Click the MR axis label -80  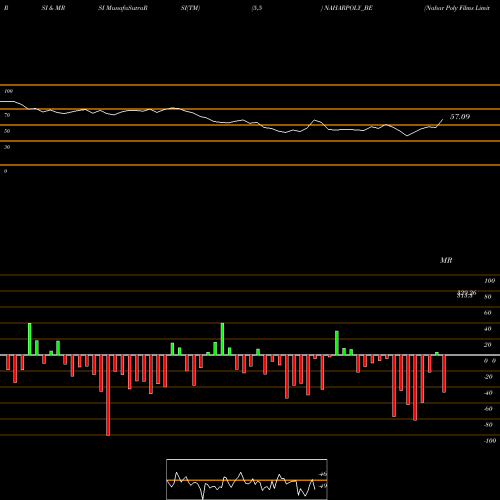coord(488,425)
